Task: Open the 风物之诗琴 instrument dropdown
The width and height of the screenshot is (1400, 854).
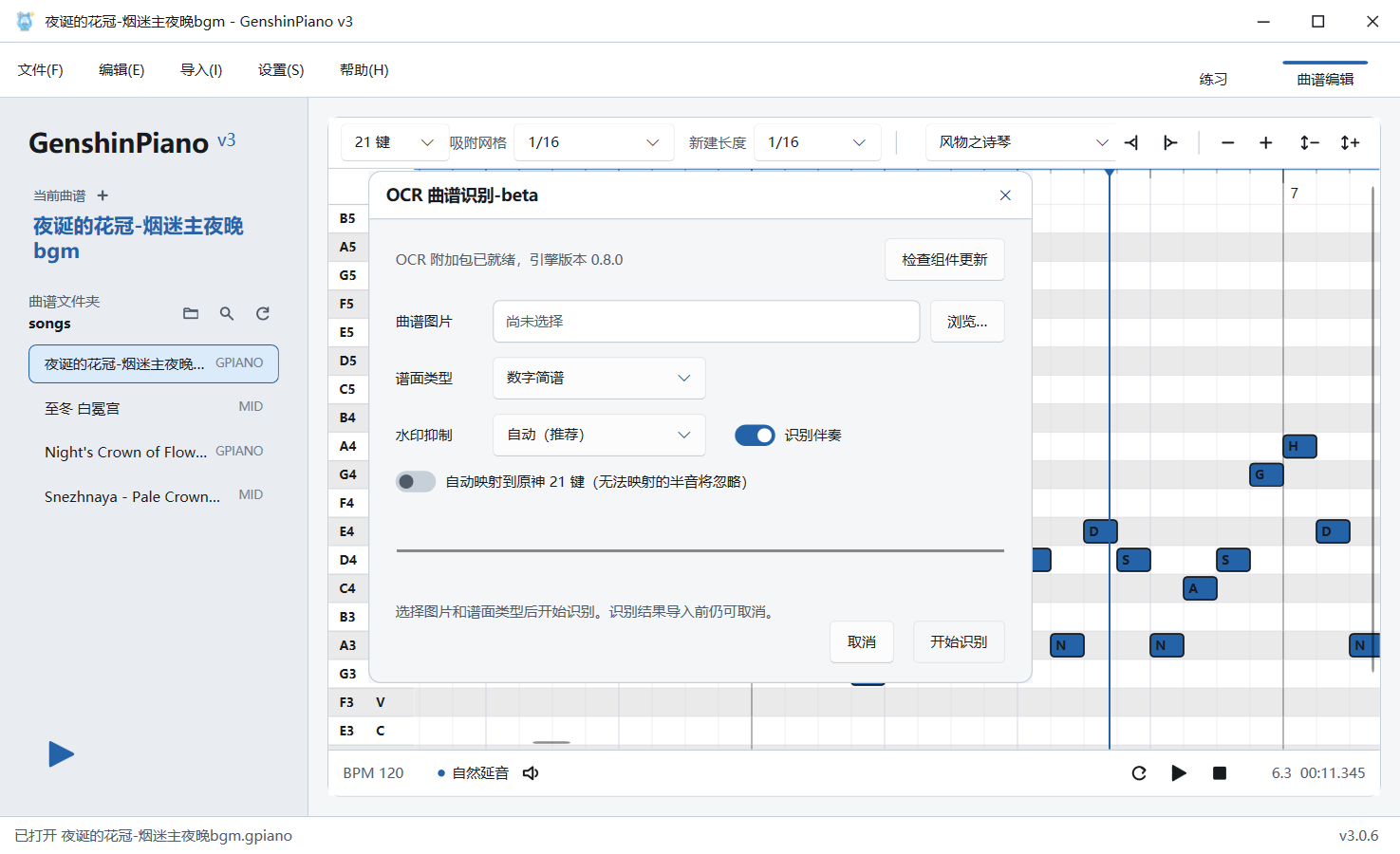Action: 1021,142
